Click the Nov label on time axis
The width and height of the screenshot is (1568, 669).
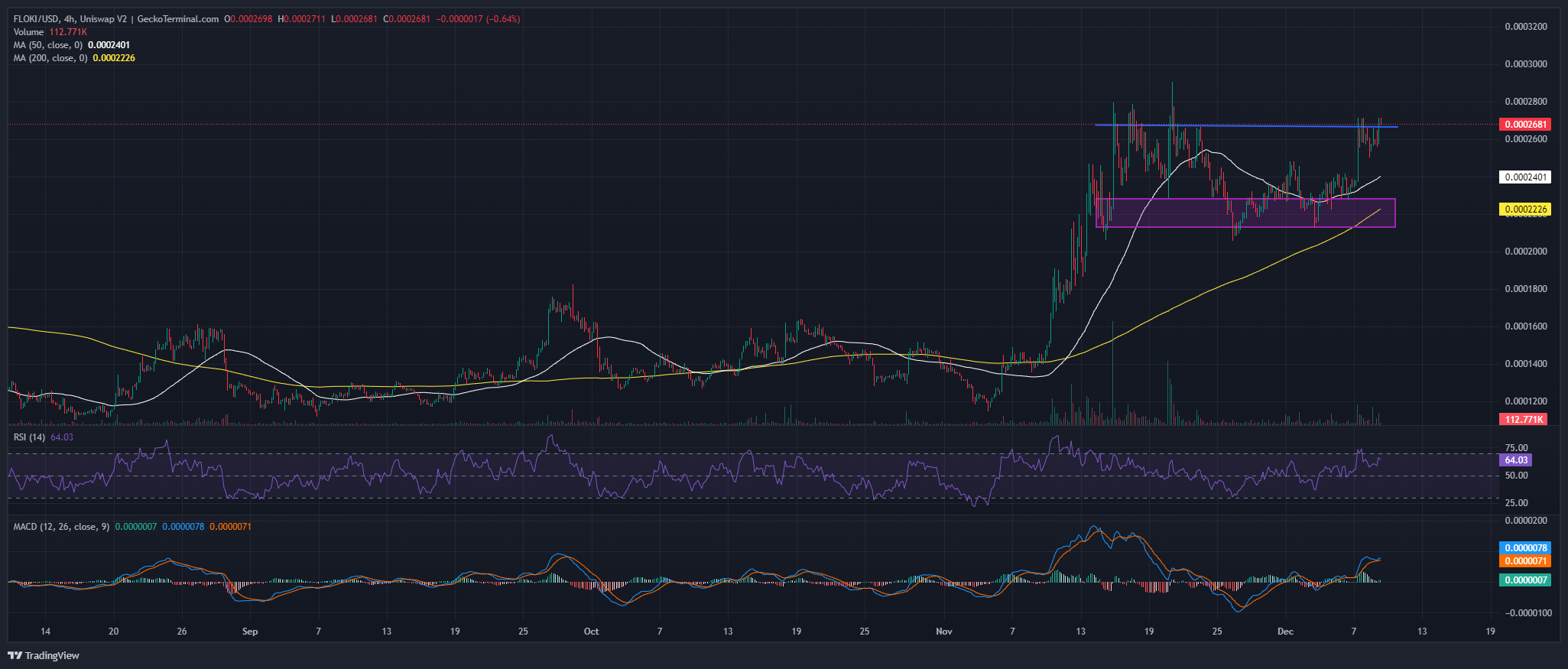(944, 632)
